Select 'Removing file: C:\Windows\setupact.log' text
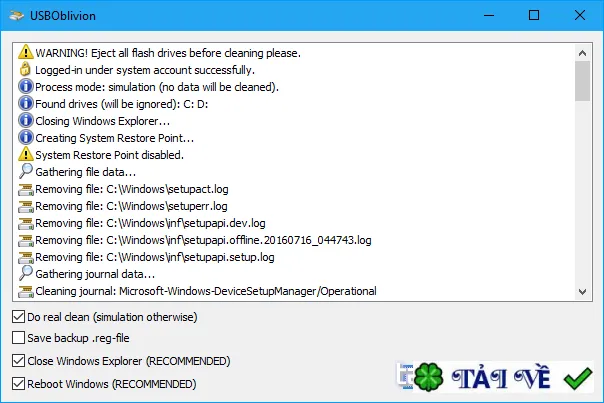The width and height of the screenshot is (604, 403). pos(132,189)
